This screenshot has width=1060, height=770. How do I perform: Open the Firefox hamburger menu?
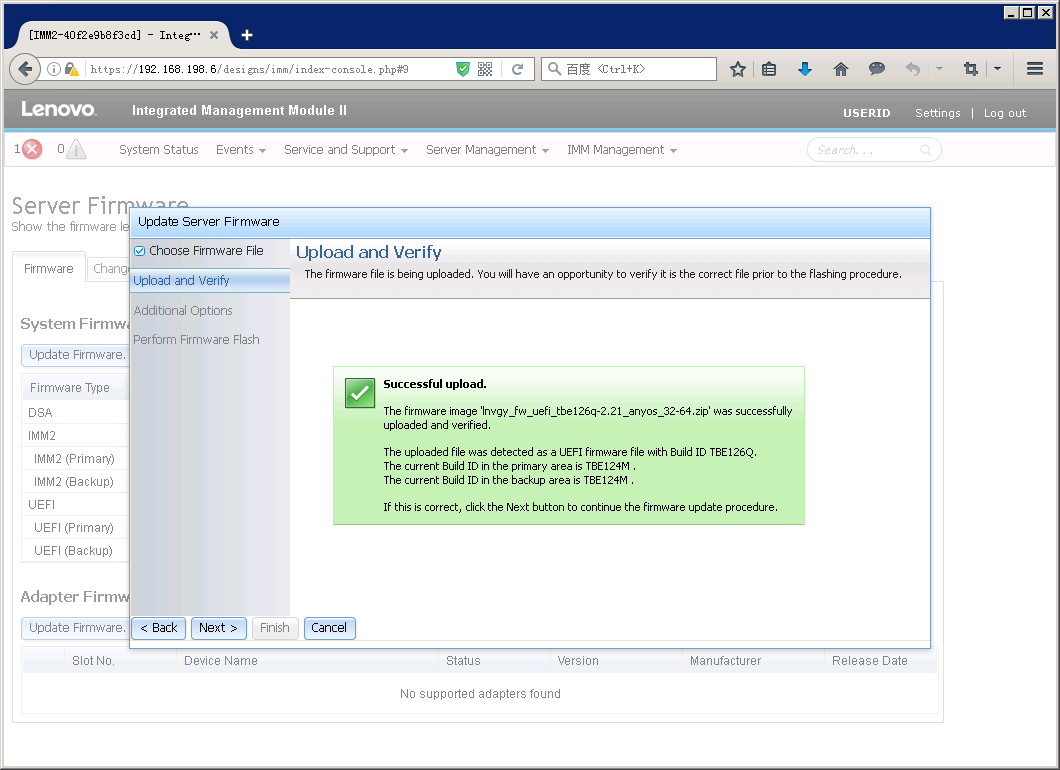(1035, 69)
